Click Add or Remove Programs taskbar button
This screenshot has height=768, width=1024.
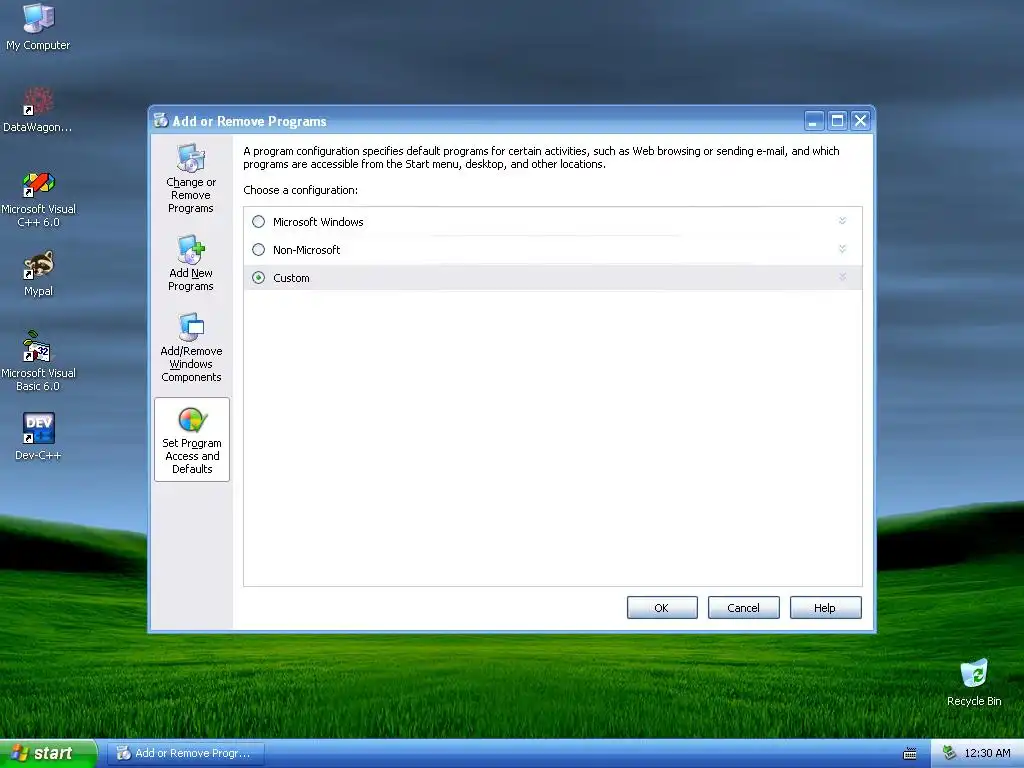click(186, 753)
